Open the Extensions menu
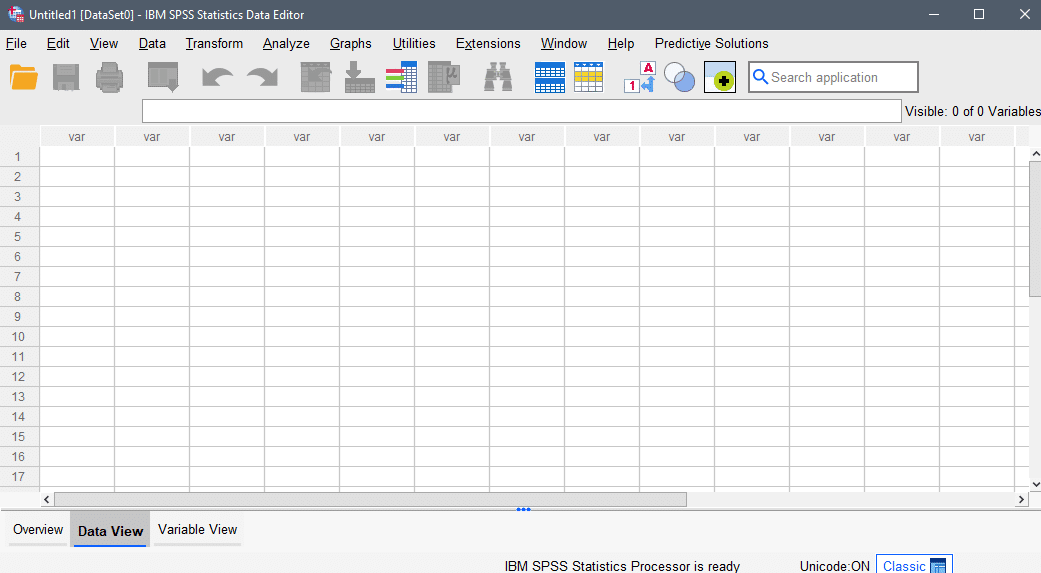The image size is (1041, 573). pyautogui.click(x=488, y=44)
